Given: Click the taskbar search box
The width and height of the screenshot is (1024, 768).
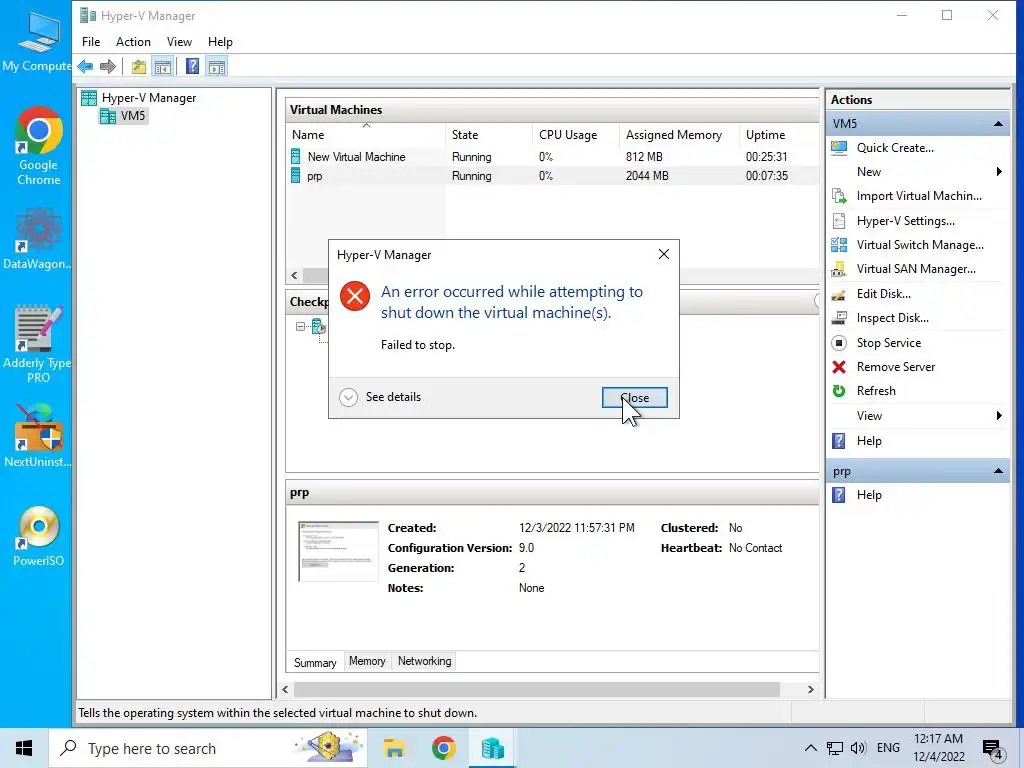Looking at the screenshot, I should pos(208,748).
